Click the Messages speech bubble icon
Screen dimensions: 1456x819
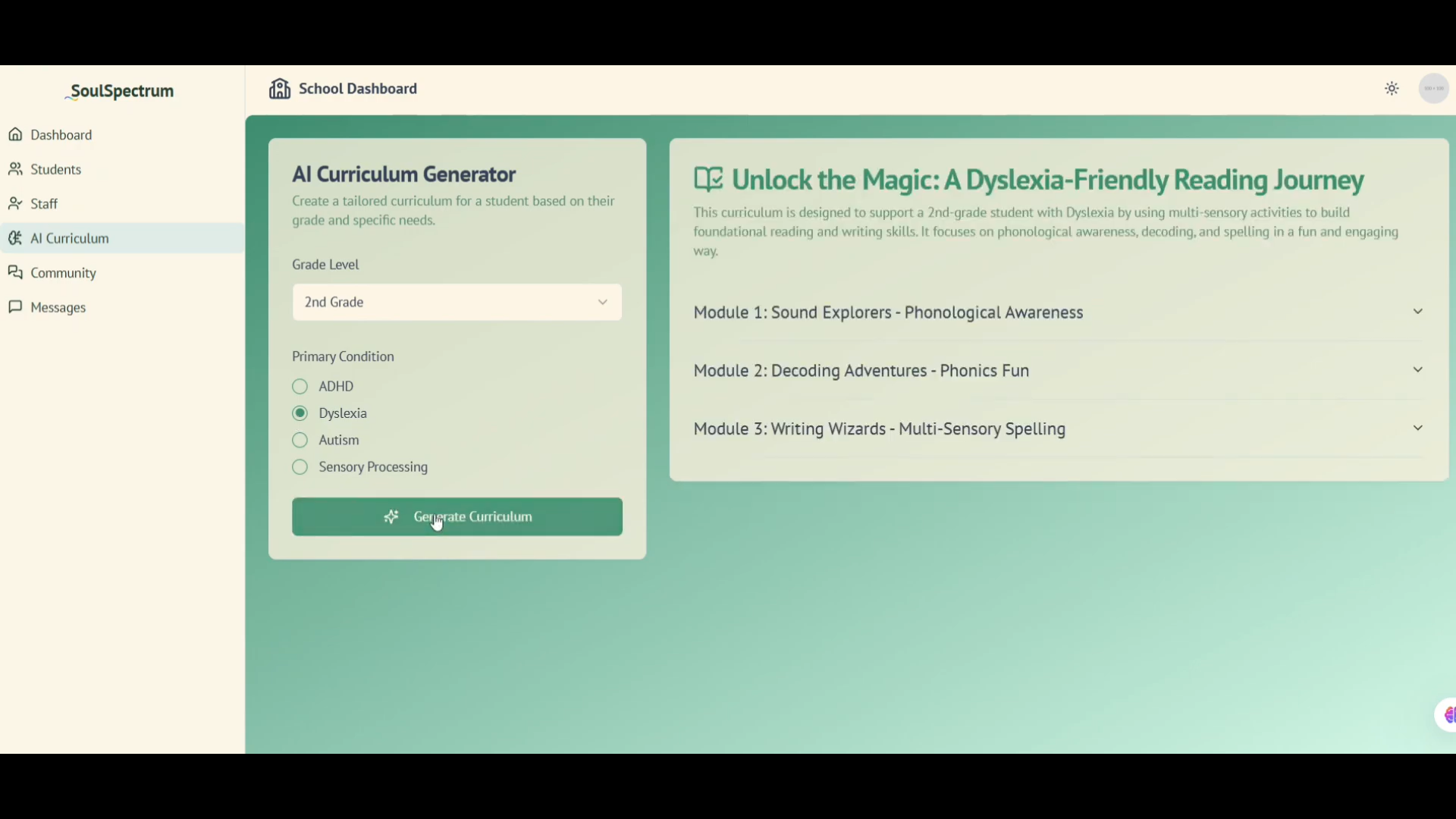[15, 307]
